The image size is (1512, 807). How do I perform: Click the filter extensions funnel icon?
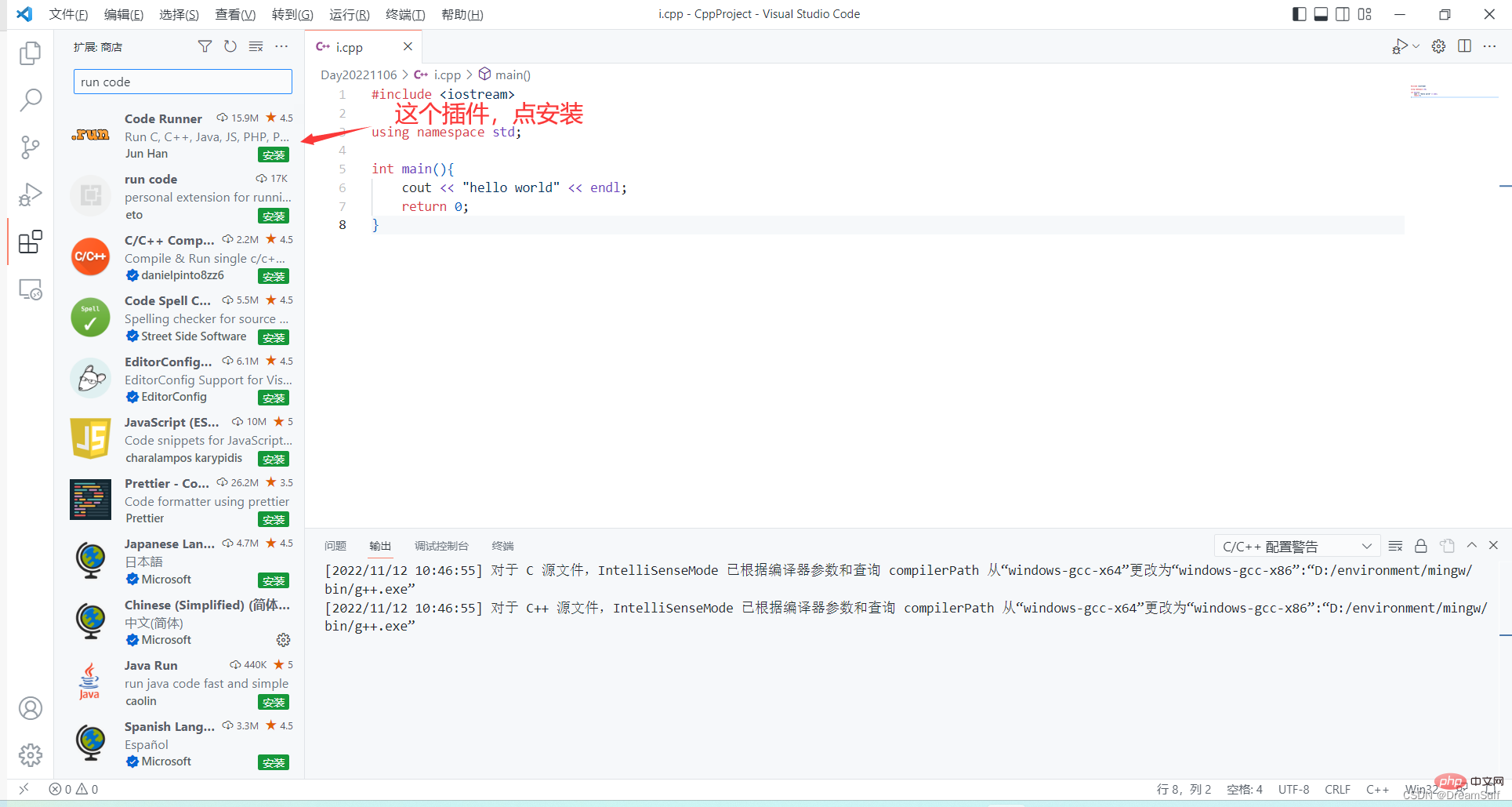[205, 47]
